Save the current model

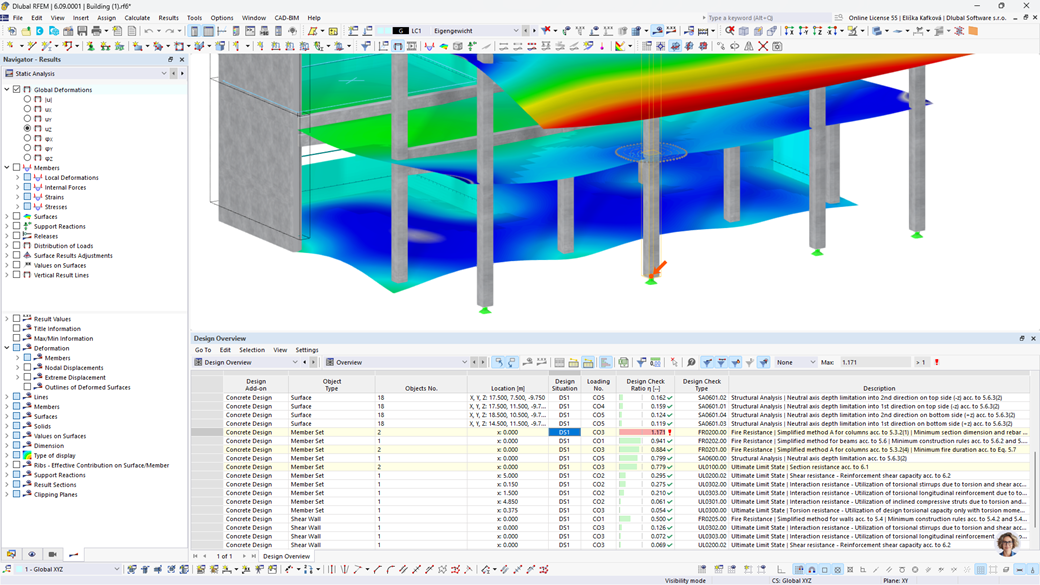click(x=81, y=32)
